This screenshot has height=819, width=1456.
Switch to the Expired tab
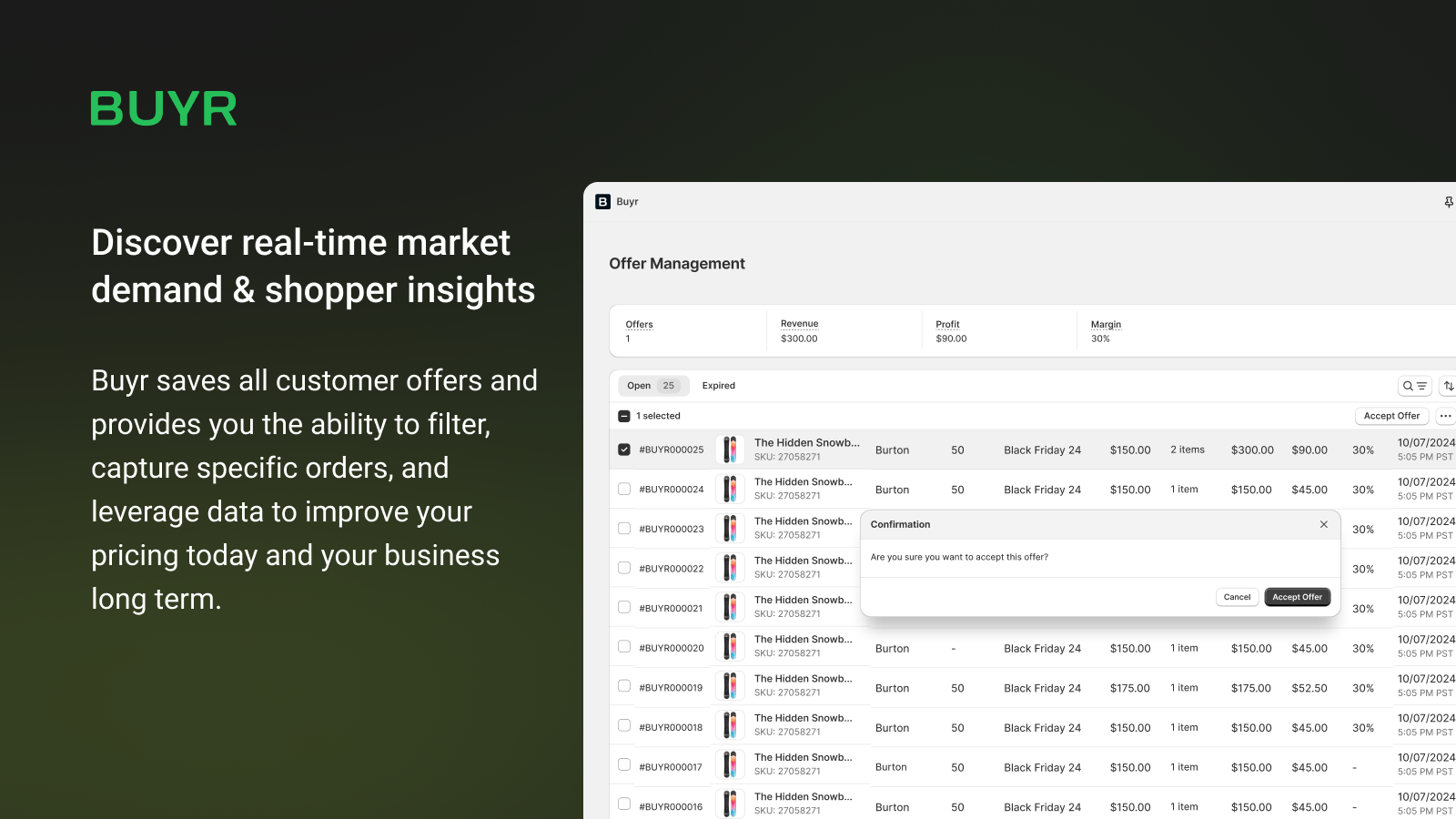click(719, 386)
